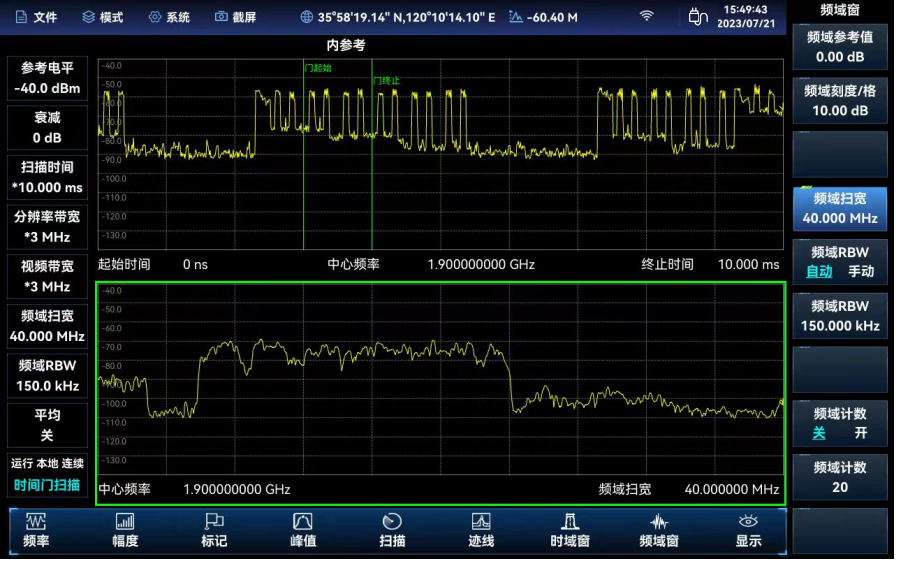Select the 标记 (Marker) flag icon

pyautogui.click(x=214, y=530)
